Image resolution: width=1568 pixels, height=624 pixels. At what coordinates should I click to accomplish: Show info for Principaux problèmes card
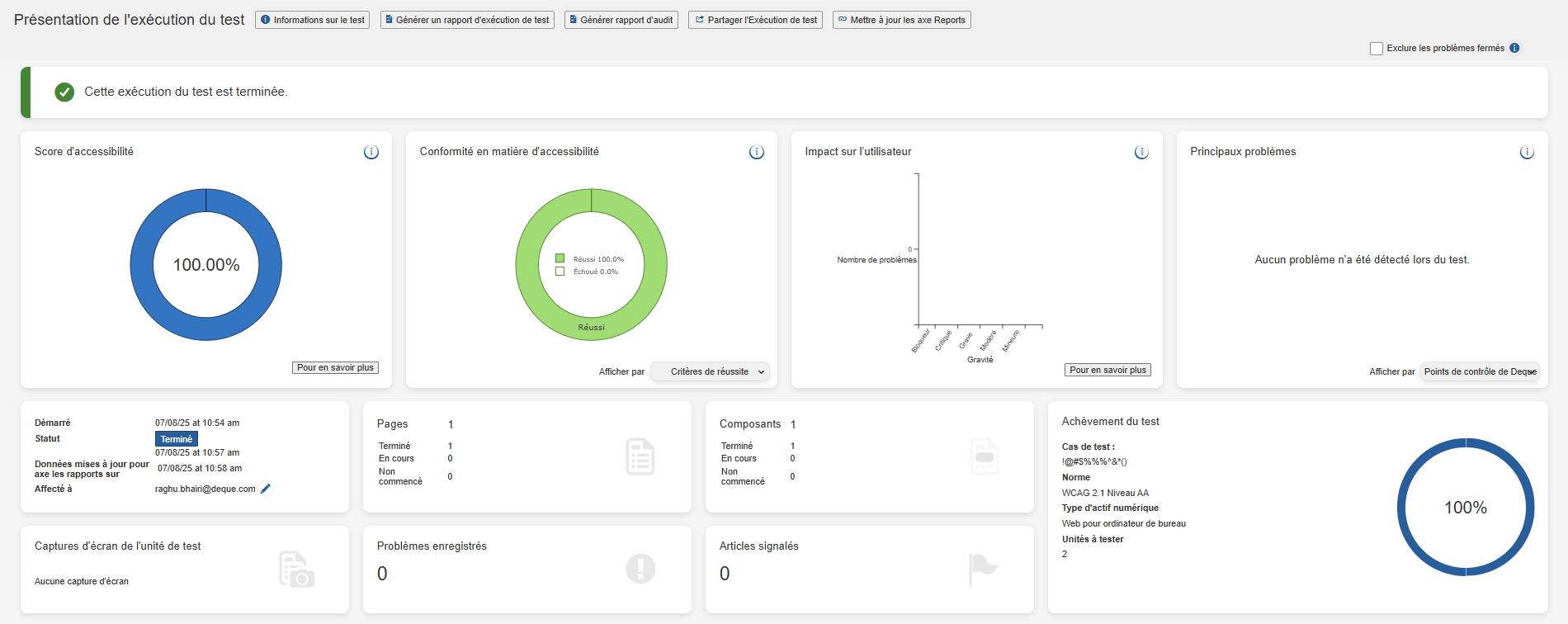click(1527, 152)
